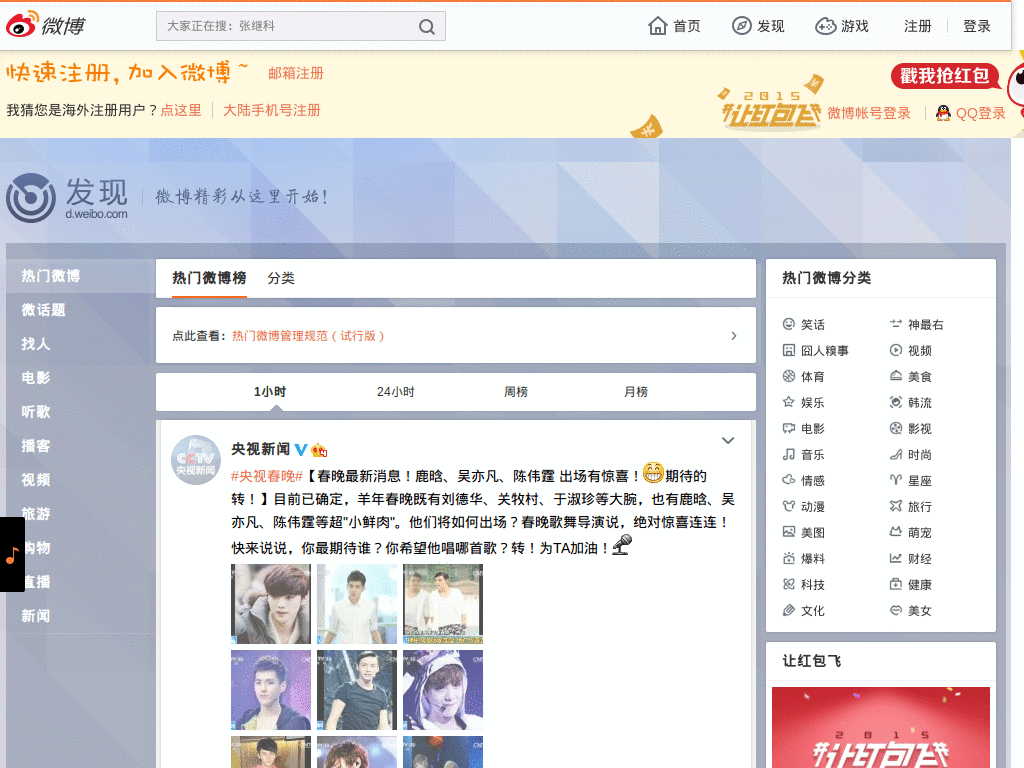Click the 动漫 category icon
Screen dimensions: 1024x768
(789, 506)
